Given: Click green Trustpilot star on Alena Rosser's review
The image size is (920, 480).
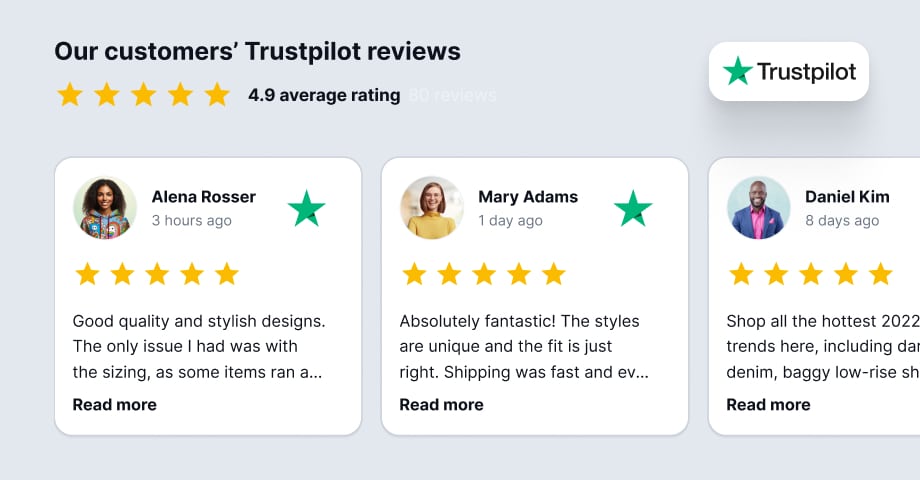Looking at the screenshot, I should click(x=306, y=208).
